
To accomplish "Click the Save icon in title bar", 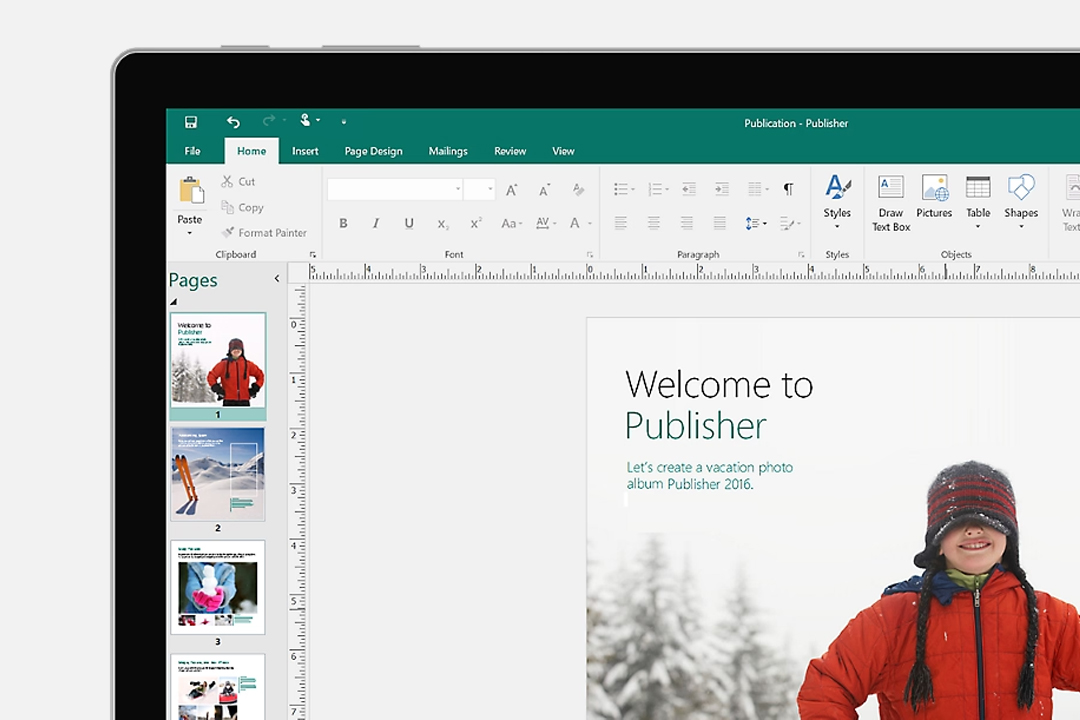I will (x=191, y=122).
